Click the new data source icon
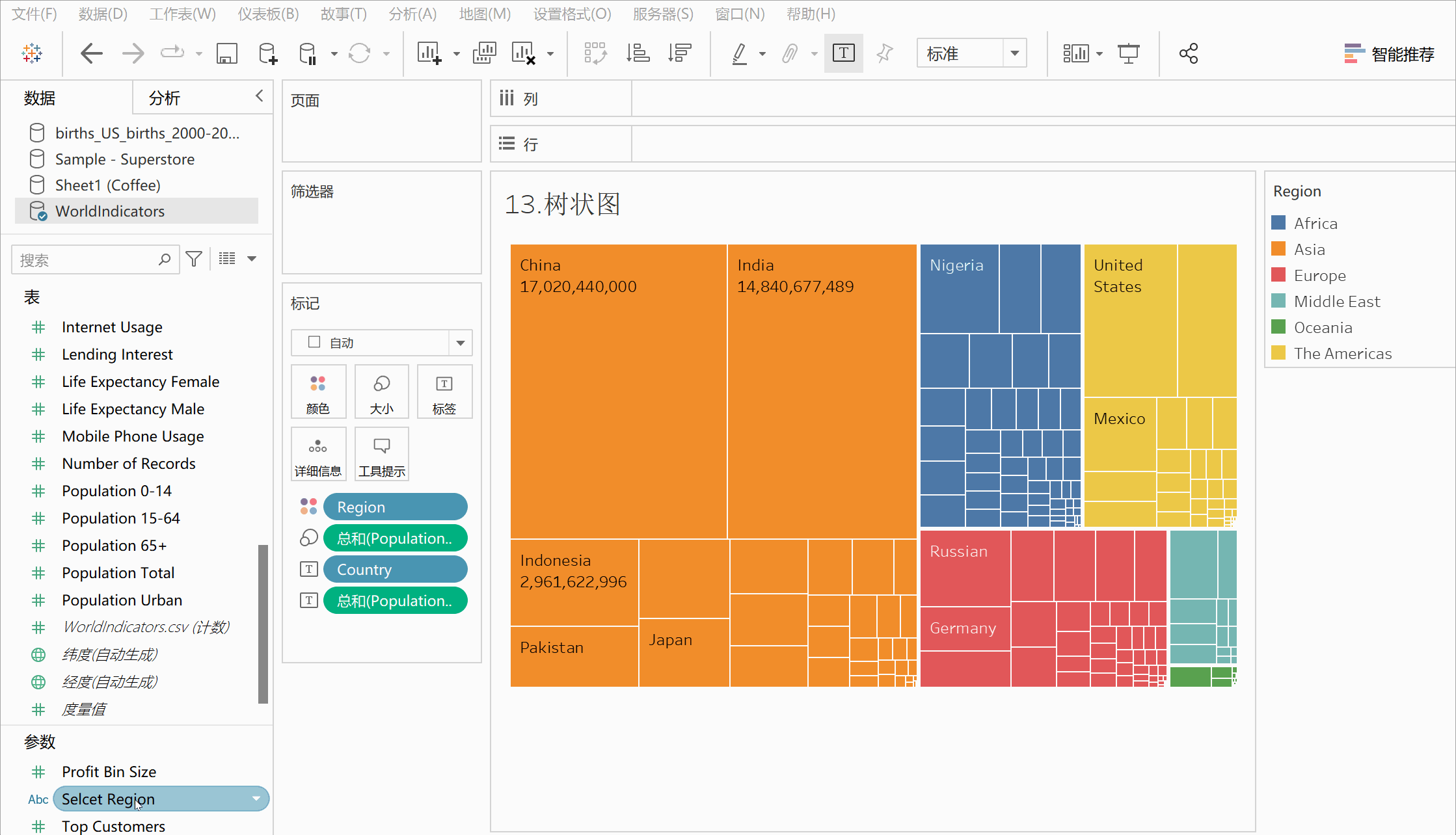The width and height of the screenshot is (1456, 835). 267,53
